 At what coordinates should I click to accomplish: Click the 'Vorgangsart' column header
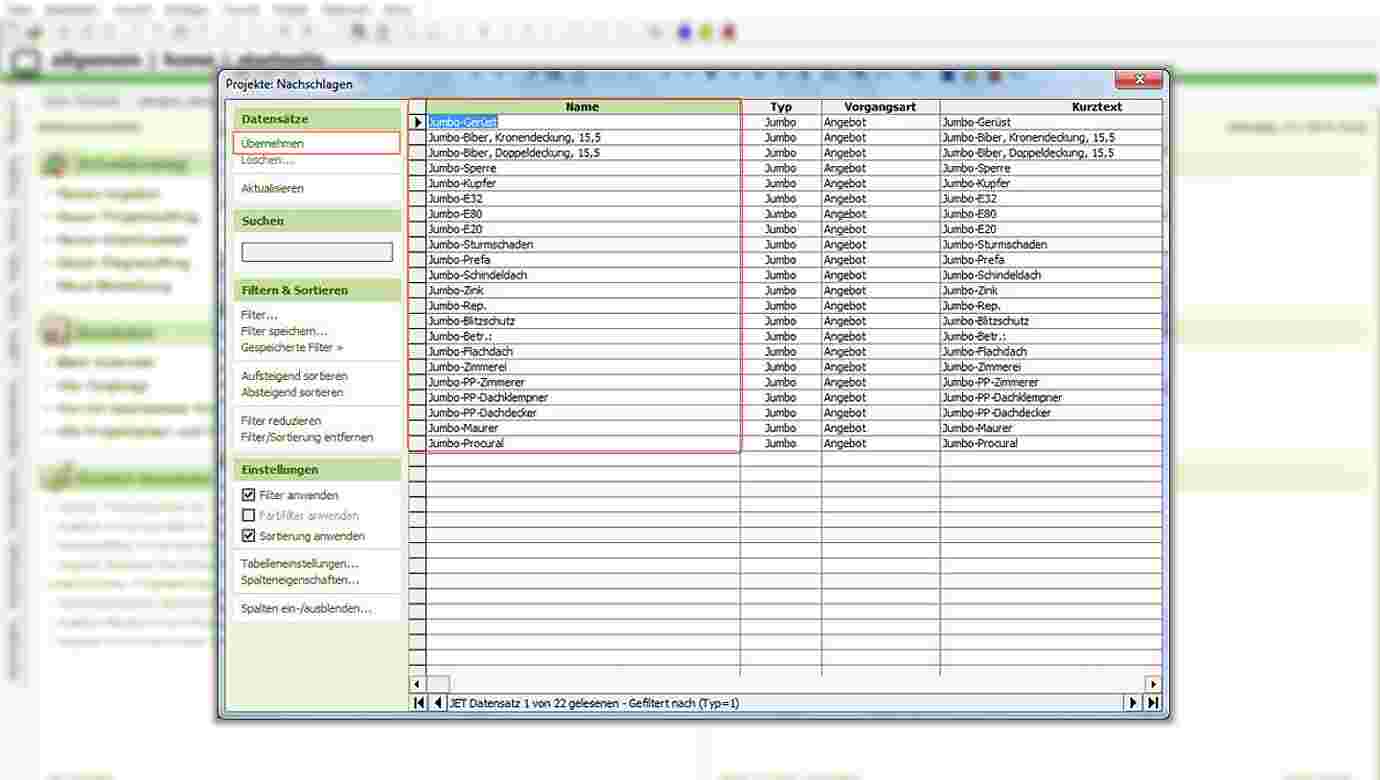[879, 107]
